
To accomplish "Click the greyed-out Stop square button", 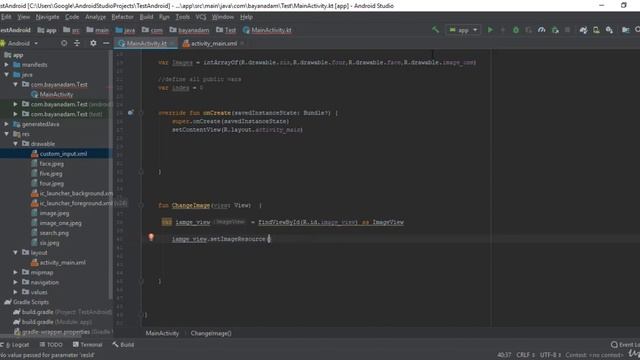I will [x=567, y=30].
